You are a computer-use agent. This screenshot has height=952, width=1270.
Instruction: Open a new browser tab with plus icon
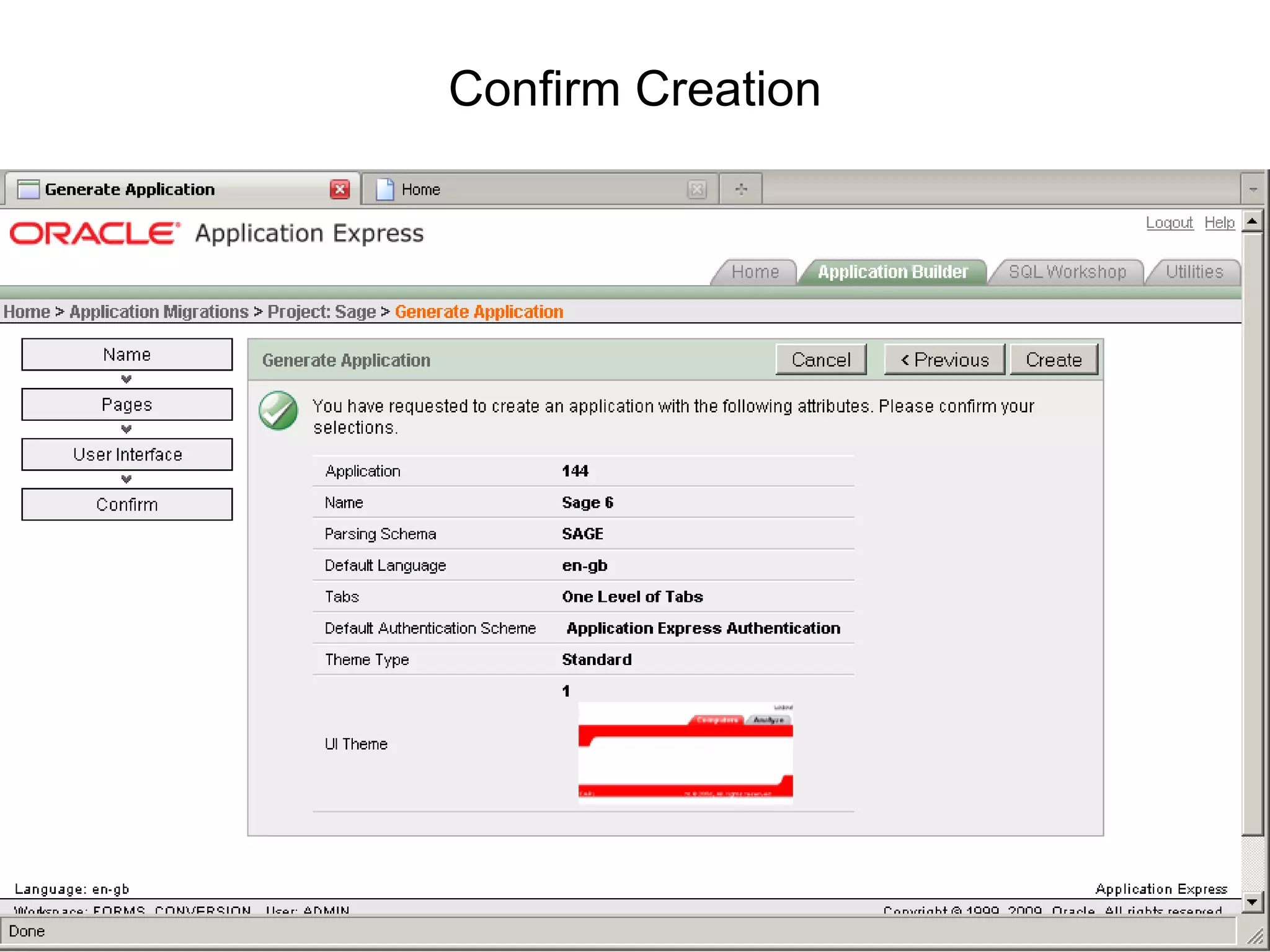[741, 189]
